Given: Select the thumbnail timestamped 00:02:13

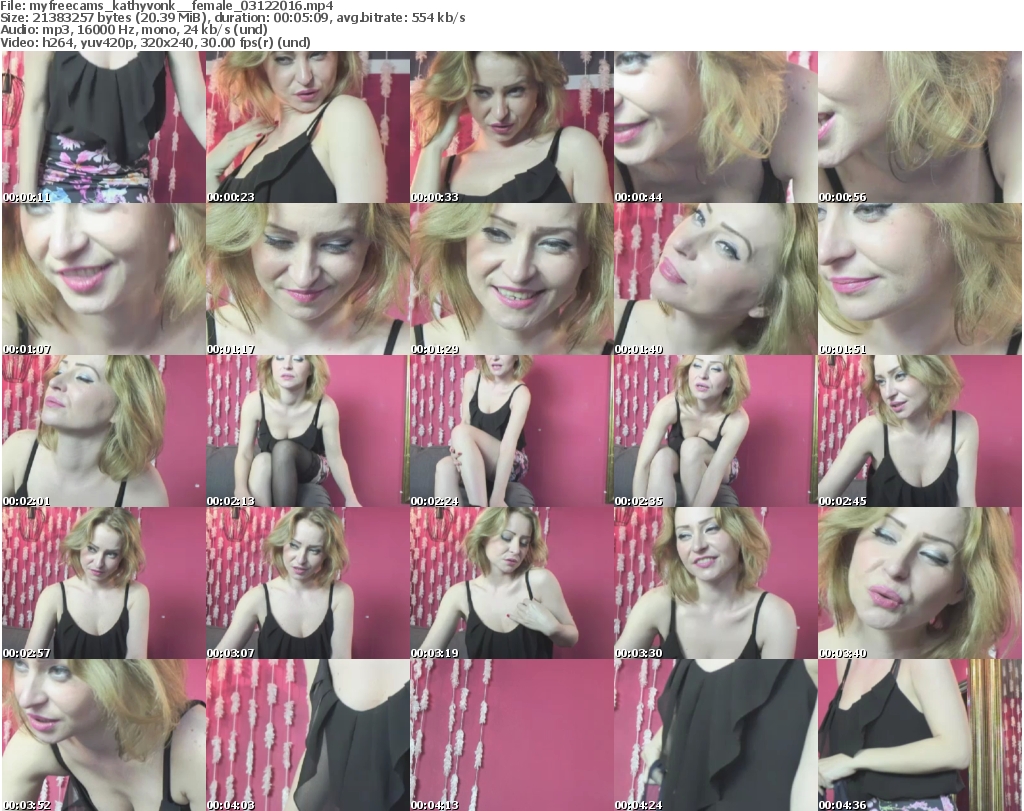Looking at the screenshot, I should [x=308, y=431].
